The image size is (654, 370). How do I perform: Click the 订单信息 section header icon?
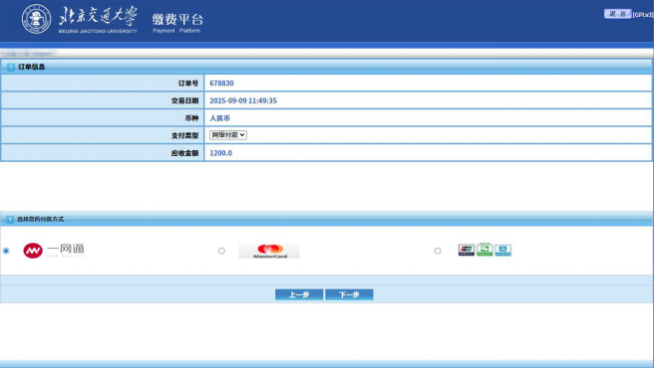(x=11, y=67)
